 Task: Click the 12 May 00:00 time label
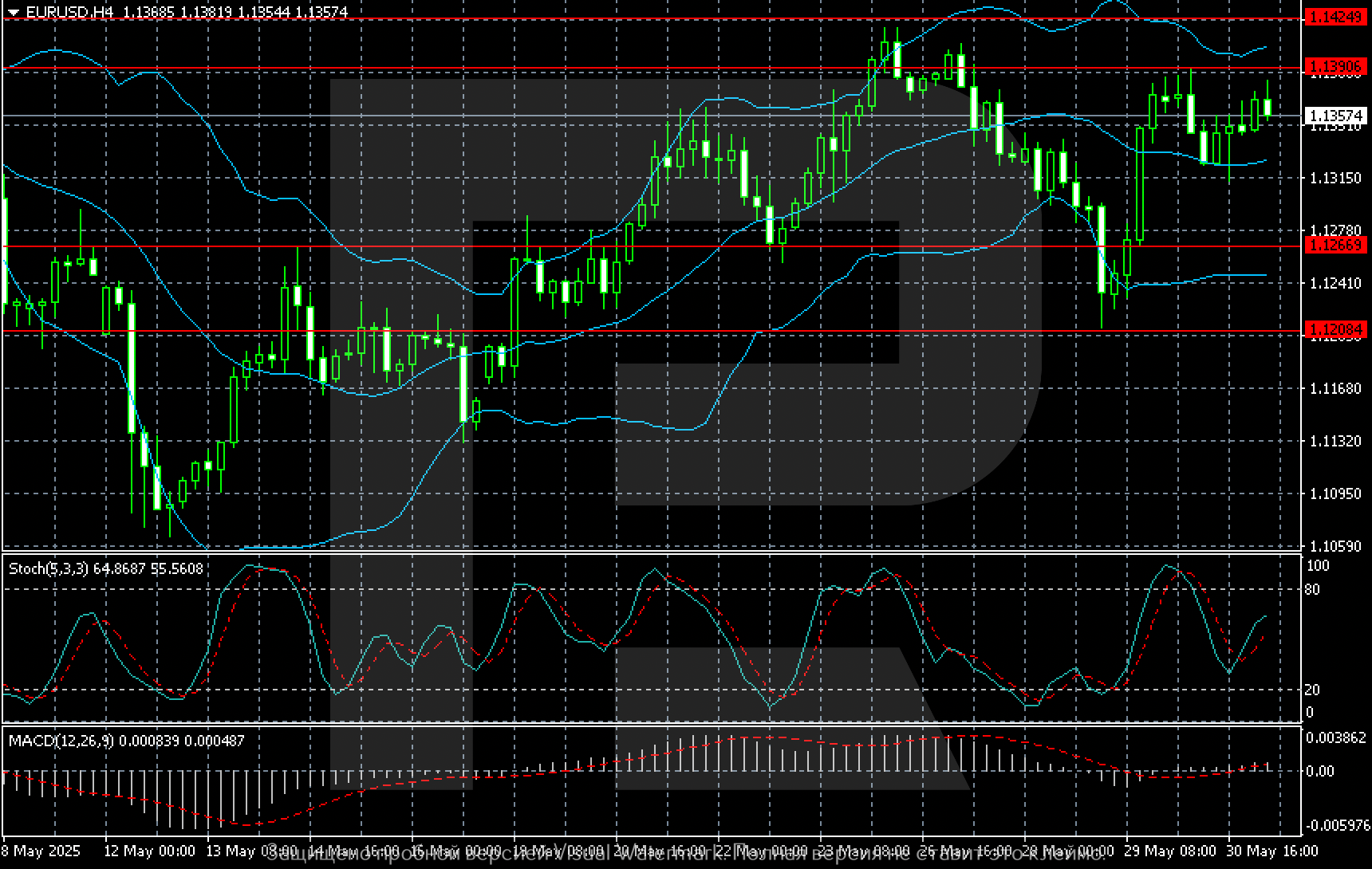tap(149, 851)
